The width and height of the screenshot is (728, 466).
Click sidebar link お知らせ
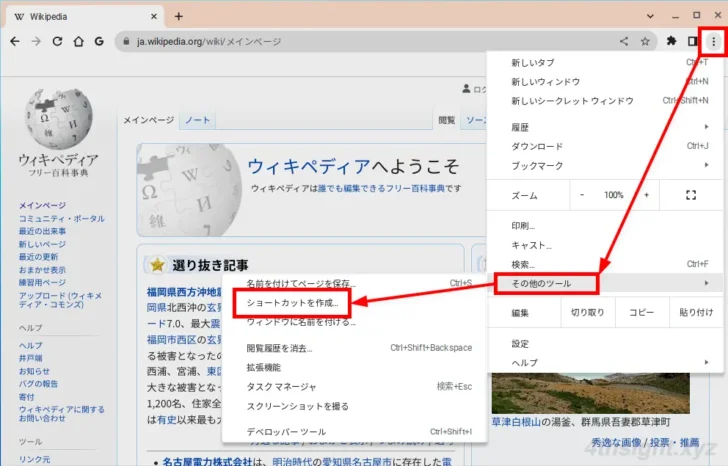pyautogui.click(x=34, y=371)
